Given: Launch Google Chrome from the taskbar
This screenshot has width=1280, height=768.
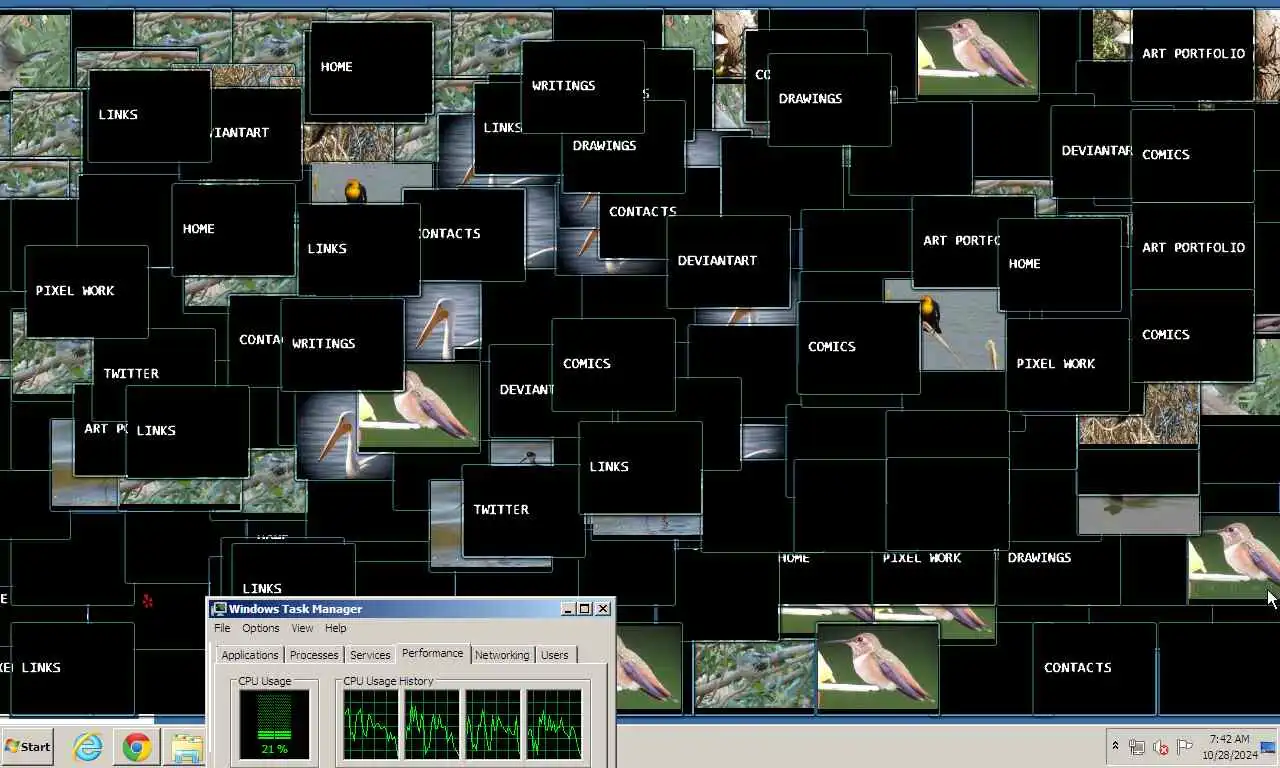Looking at the screenshot, I should [137, 746].
